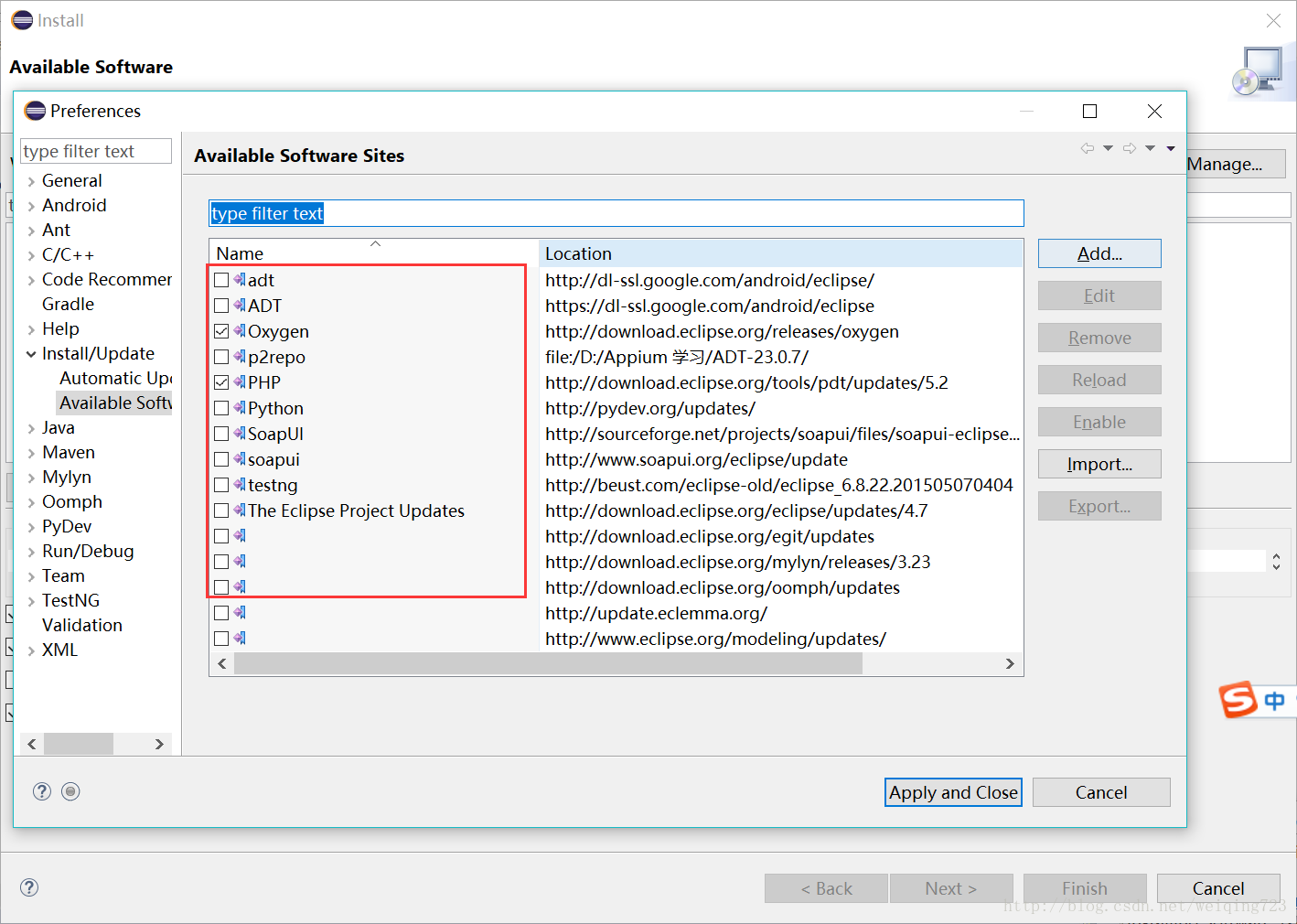Enable the p2repo site checkbox
Screen dimensions: 1297x924
click(221, 357)
